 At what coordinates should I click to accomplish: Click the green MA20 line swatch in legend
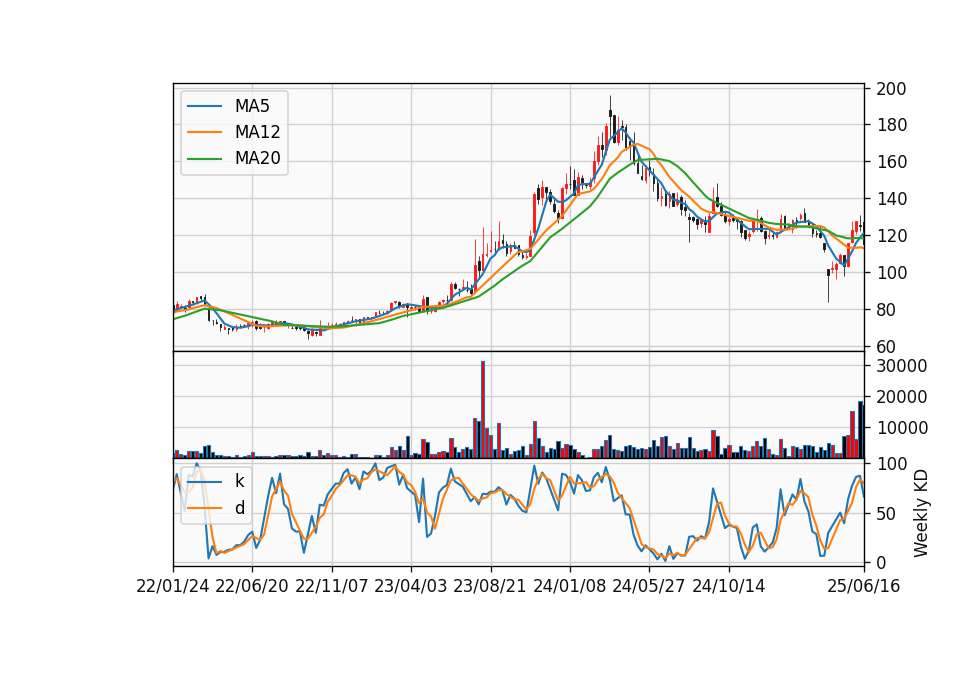click(204, 158)
